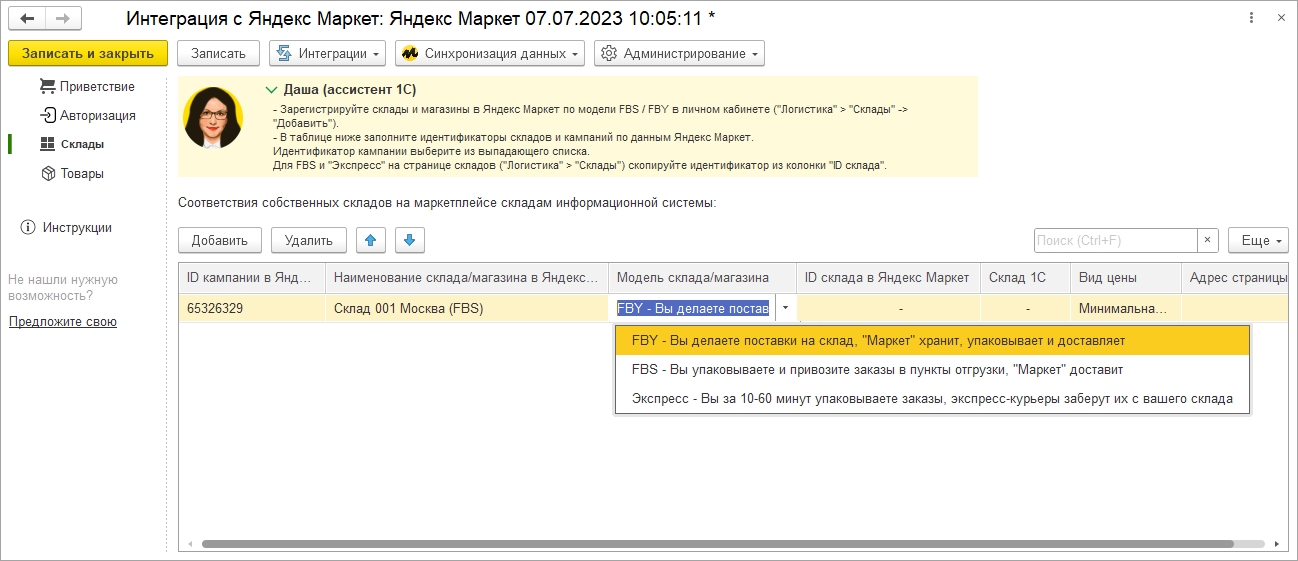The image size is (1298, 561).
Task: Open the Товары section
Action: point(82,173)
